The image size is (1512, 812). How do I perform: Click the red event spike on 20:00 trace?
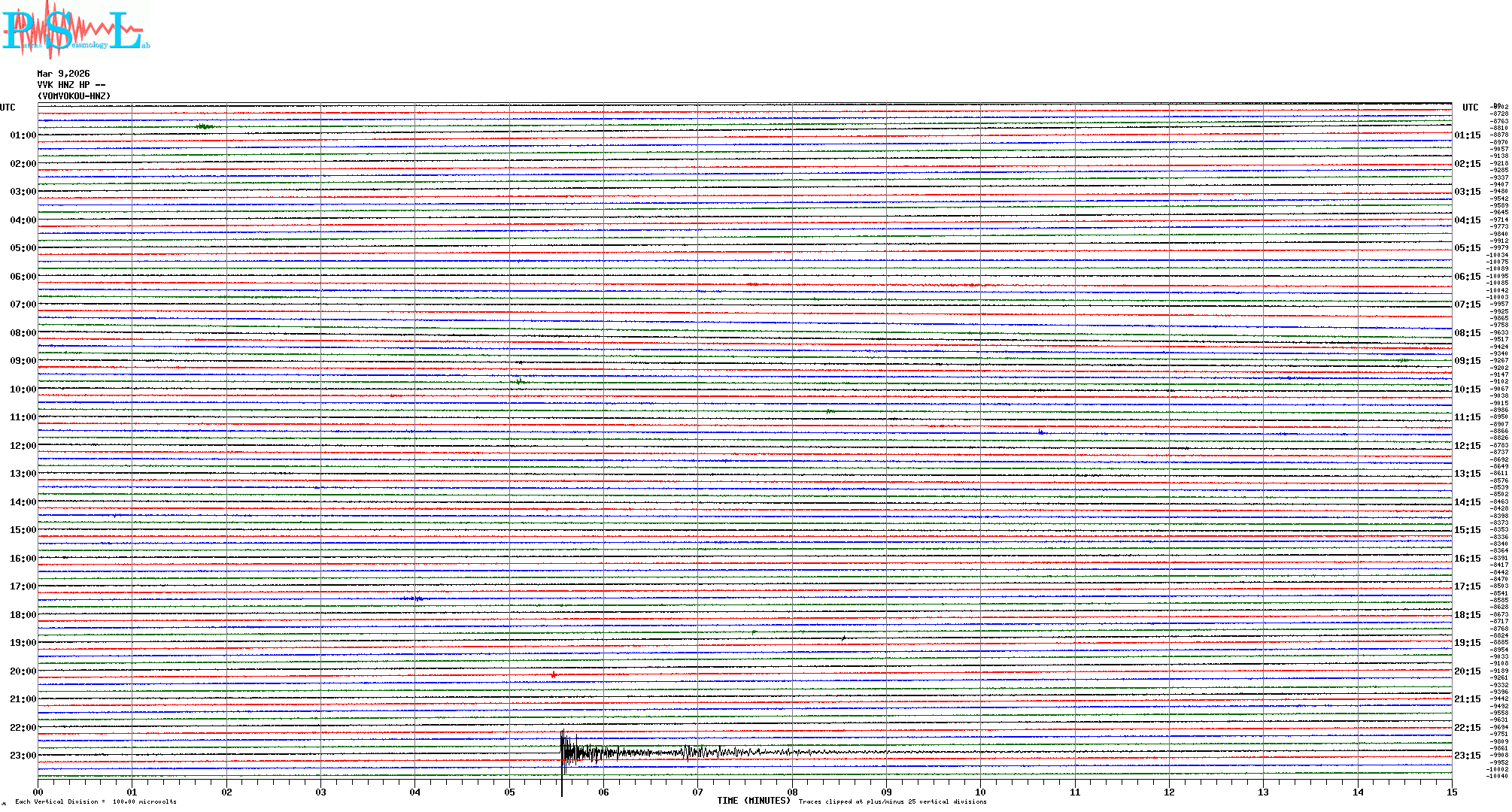[554, 674]
